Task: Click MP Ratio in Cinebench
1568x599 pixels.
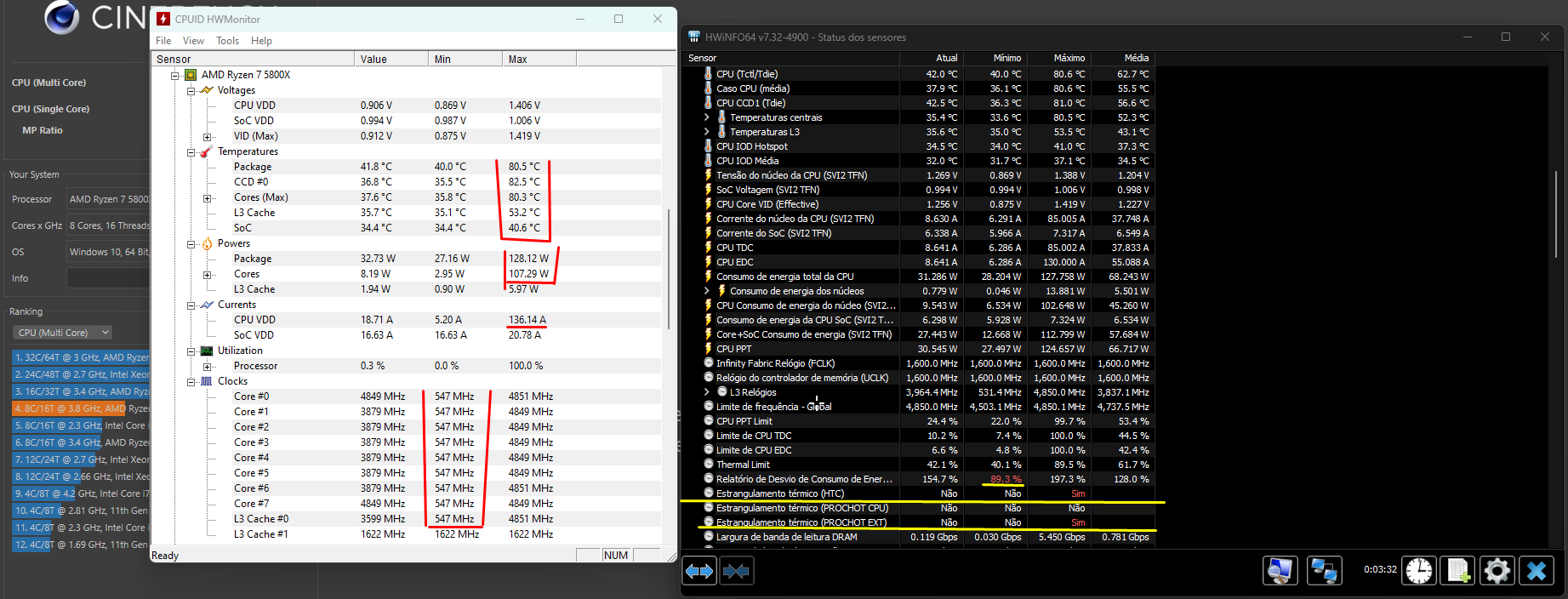Action: (x=43, y=130)
